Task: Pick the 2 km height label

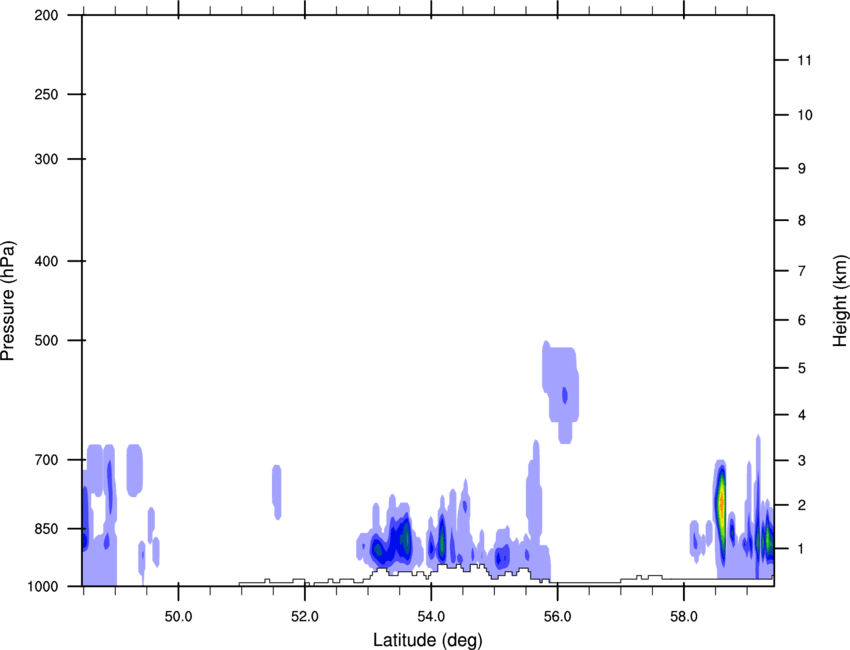Action: (801, 505)
